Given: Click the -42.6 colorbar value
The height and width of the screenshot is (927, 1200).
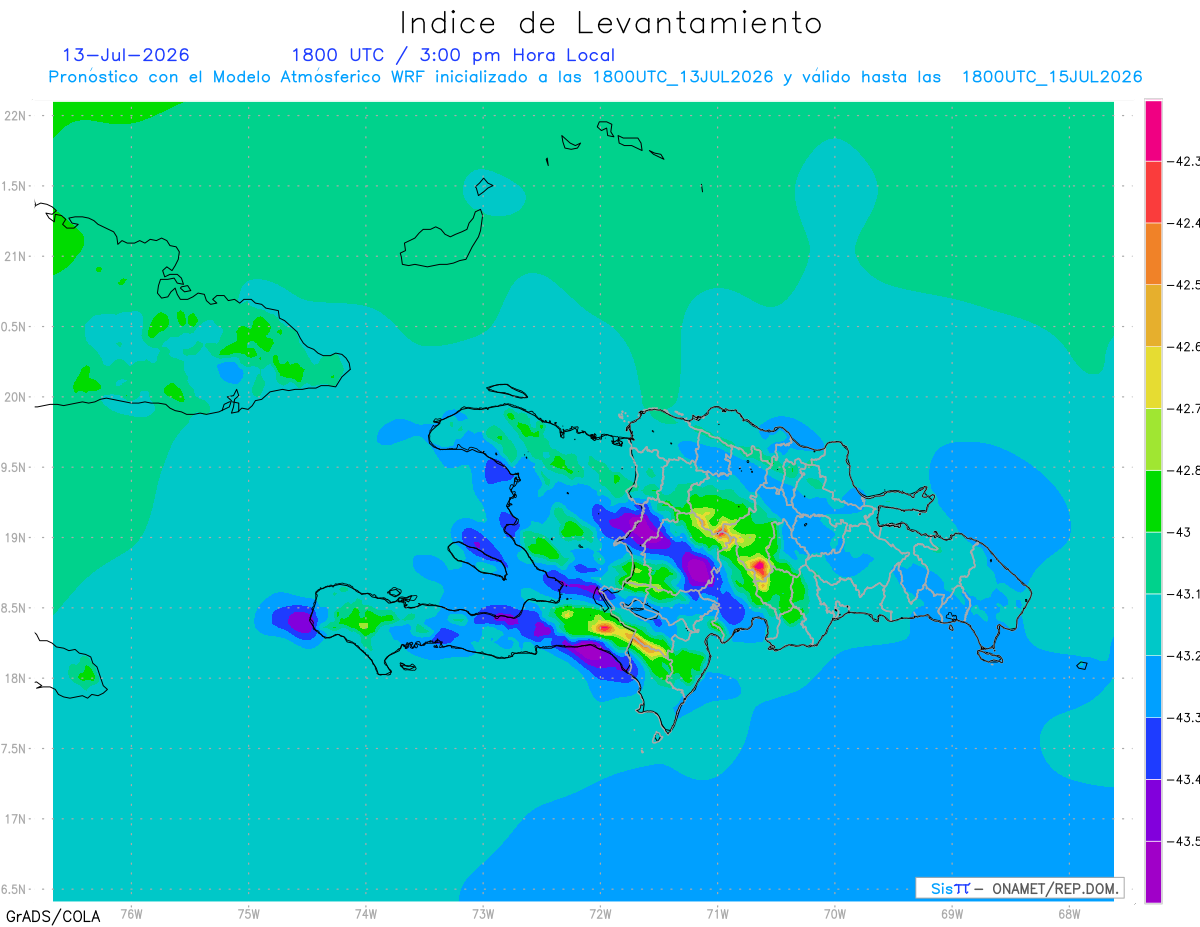Looking at the screenshot, I should point(1184,347).
